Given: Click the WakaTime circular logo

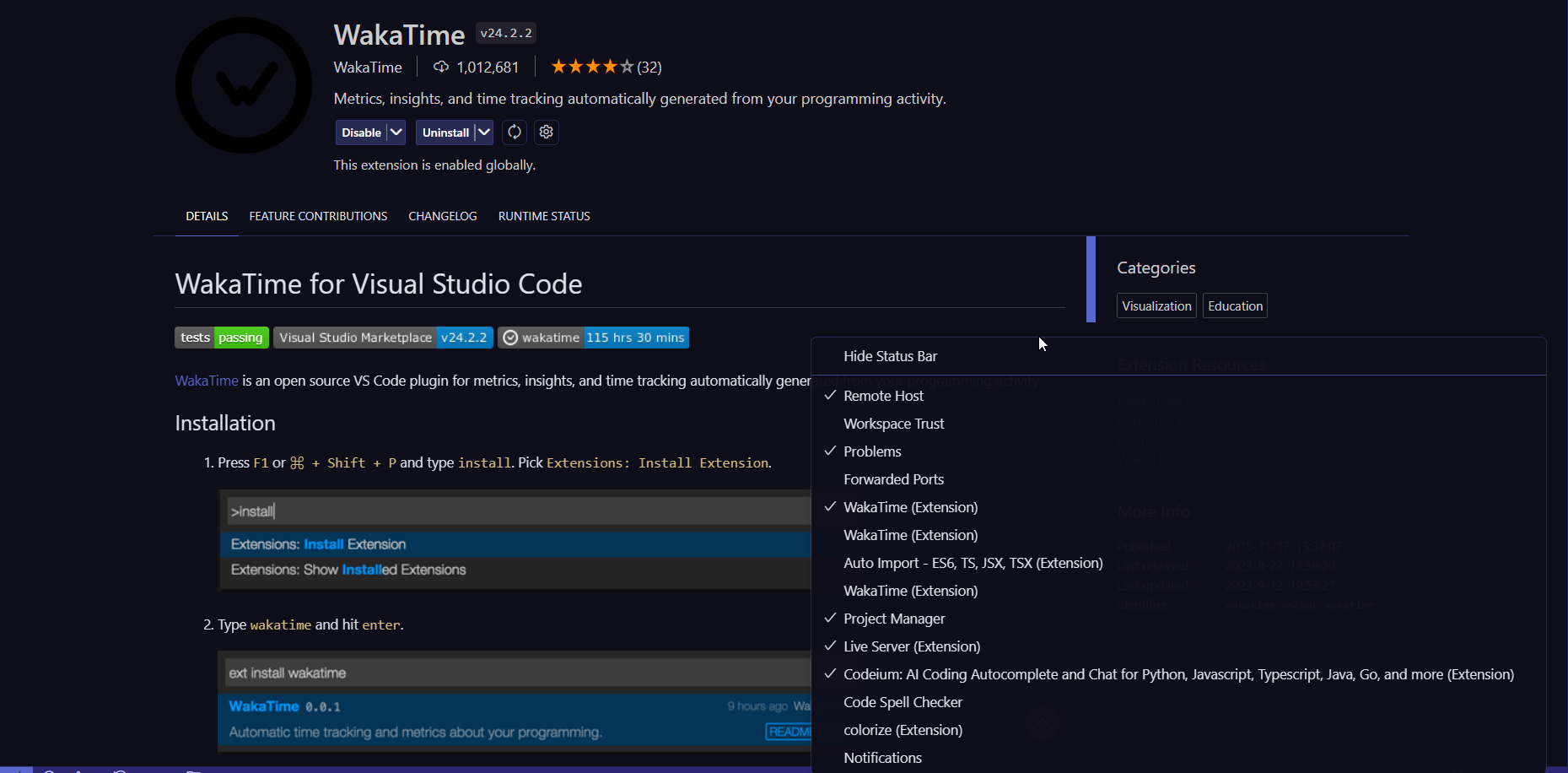Looking at the screenshot, I should tap(243, 84).
